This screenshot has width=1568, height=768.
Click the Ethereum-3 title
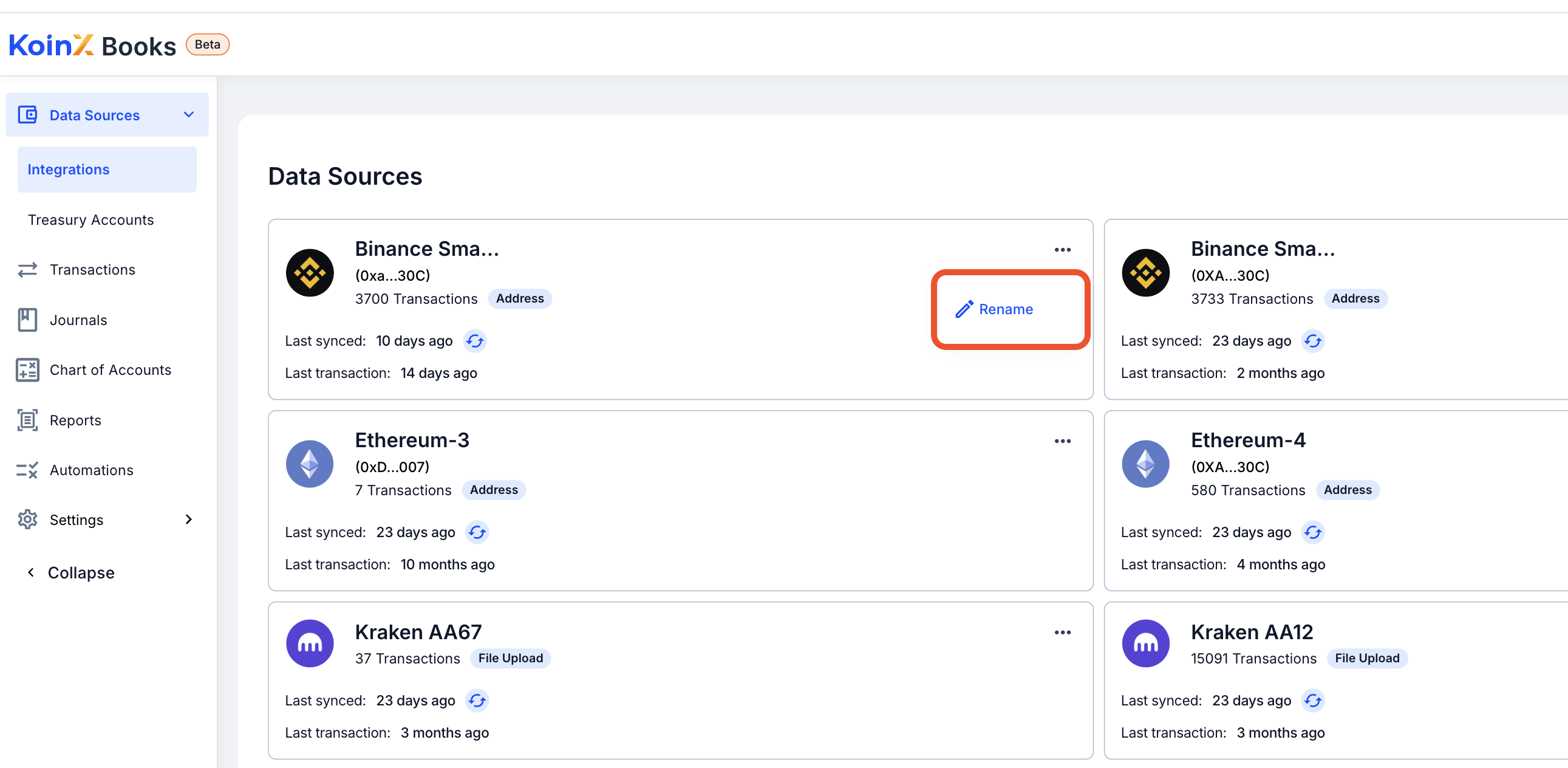tap(412, 440)
